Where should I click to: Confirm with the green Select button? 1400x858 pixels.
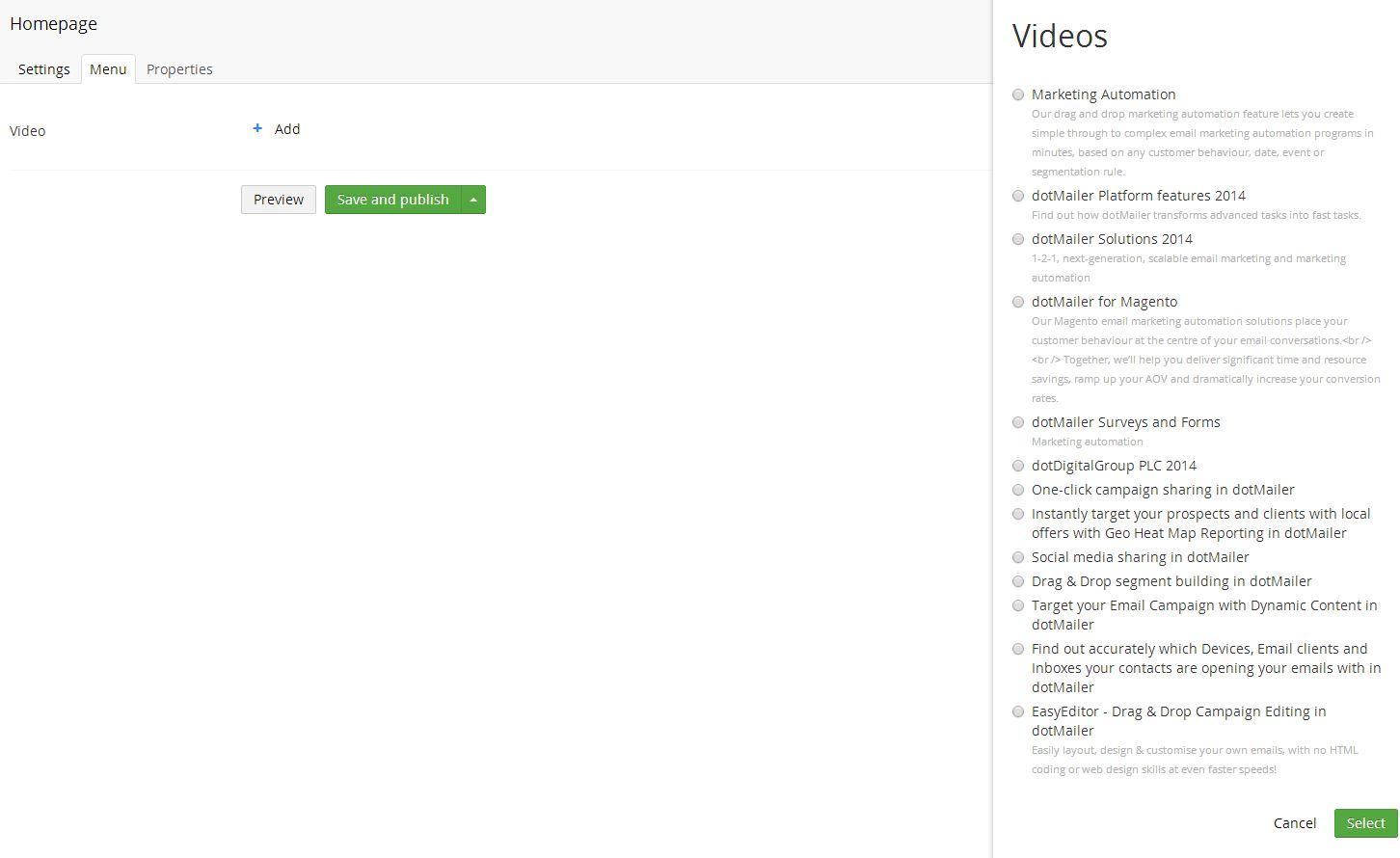1366,823
